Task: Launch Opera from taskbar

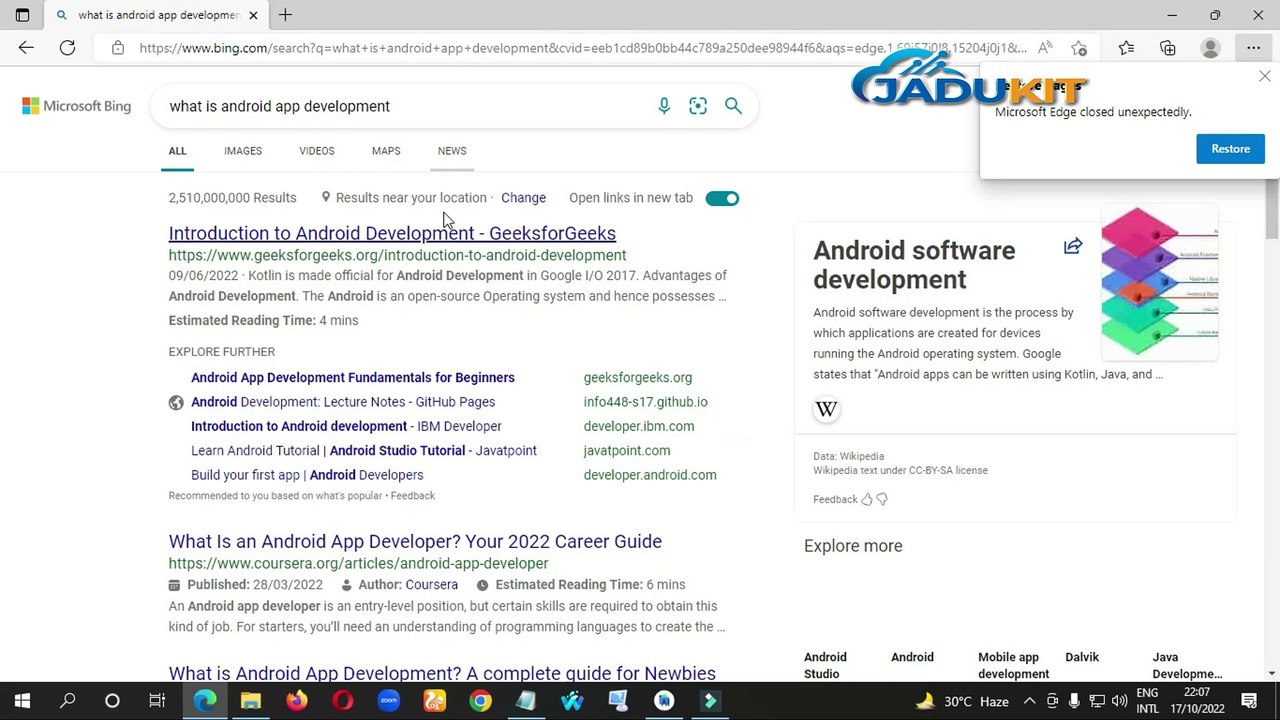Action: tap(343, 701)
